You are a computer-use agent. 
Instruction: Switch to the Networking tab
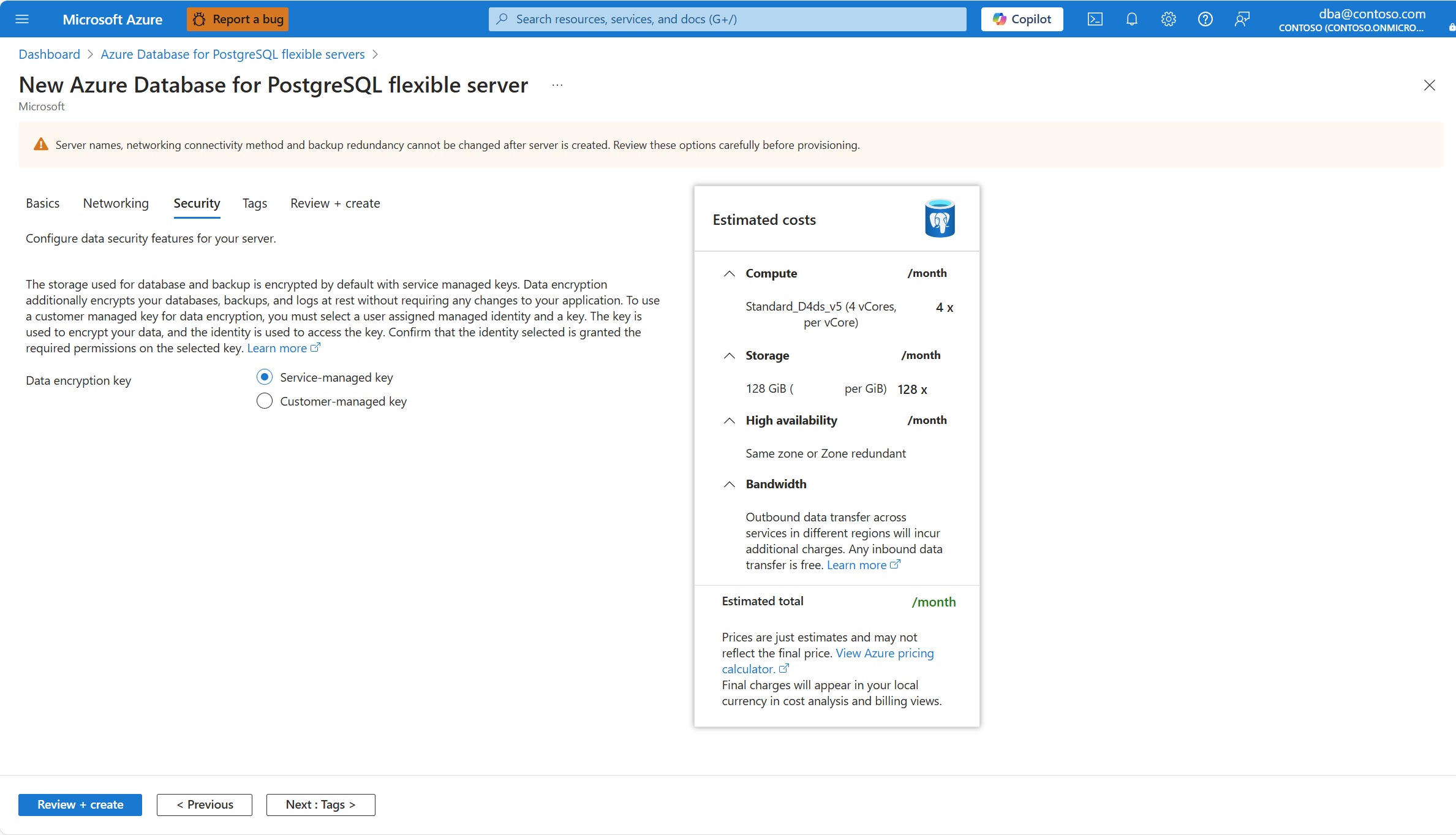(115, 203)
